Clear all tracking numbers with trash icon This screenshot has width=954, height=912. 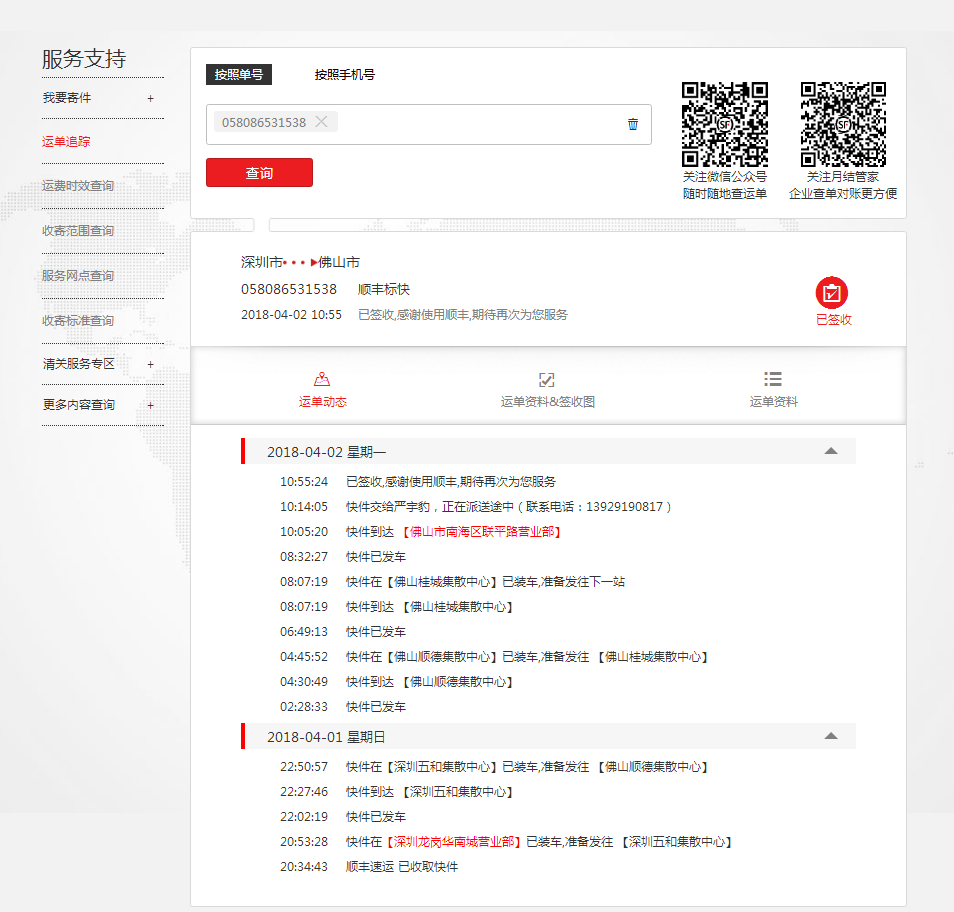633,124
